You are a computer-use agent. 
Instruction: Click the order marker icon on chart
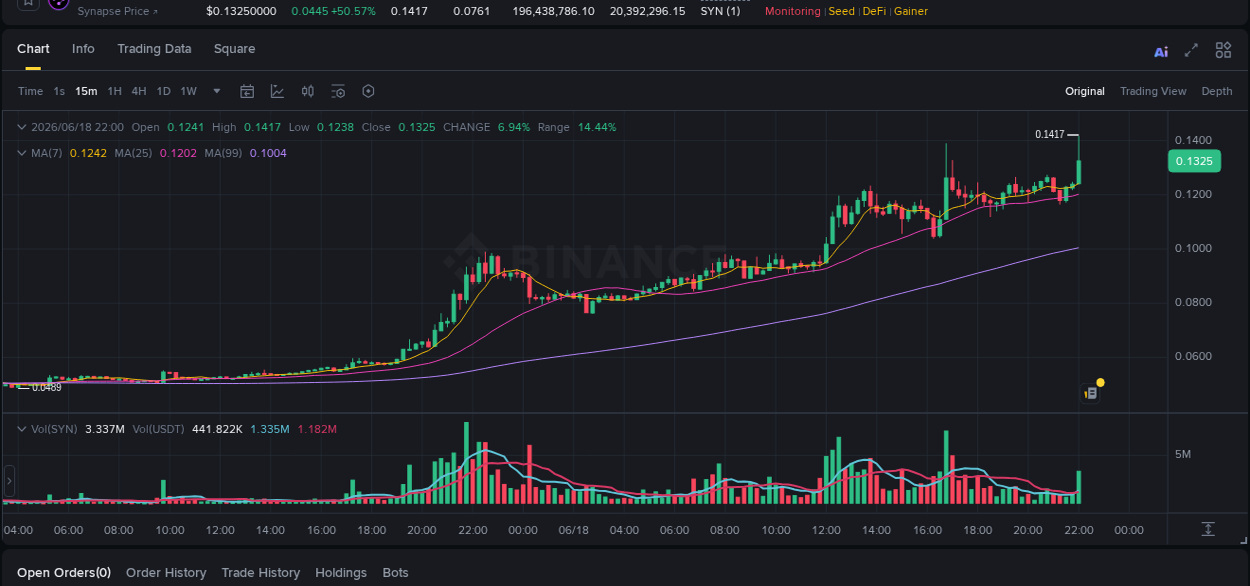1091,393
